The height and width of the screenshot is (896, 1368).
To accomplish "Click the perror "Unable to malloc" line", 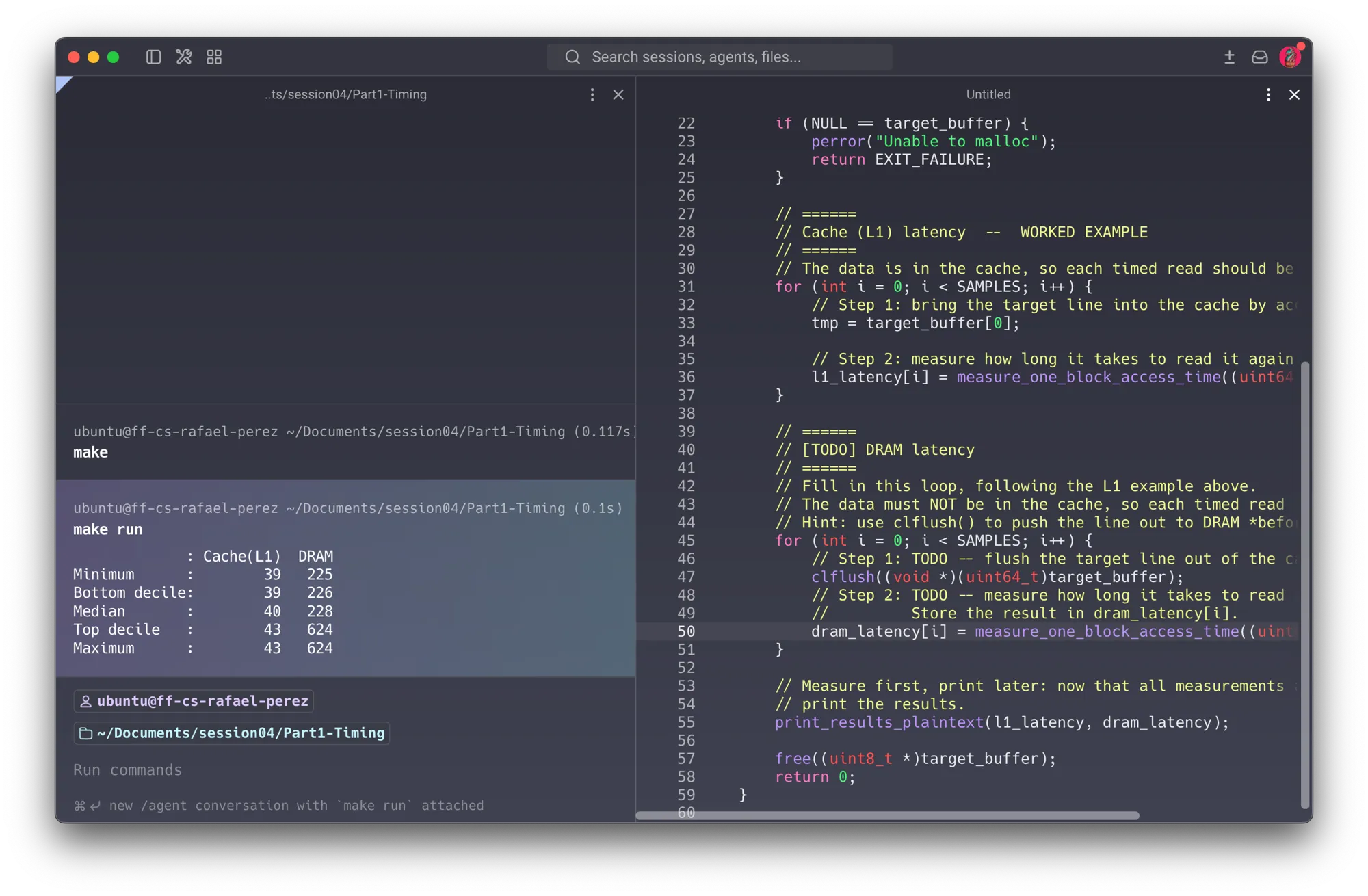I will pos(934,142).
